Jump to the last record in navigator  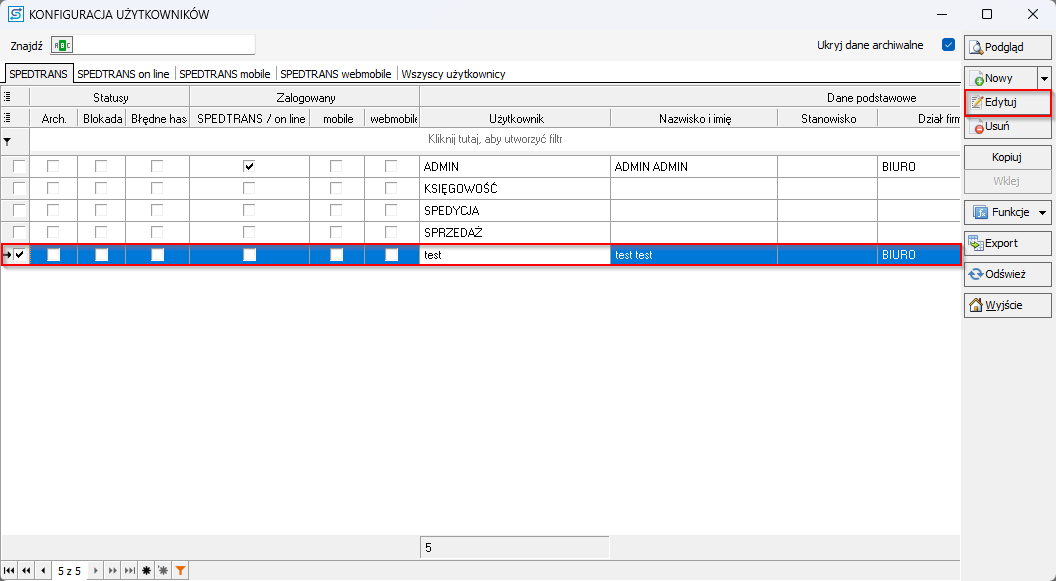(x=129, y=571)
